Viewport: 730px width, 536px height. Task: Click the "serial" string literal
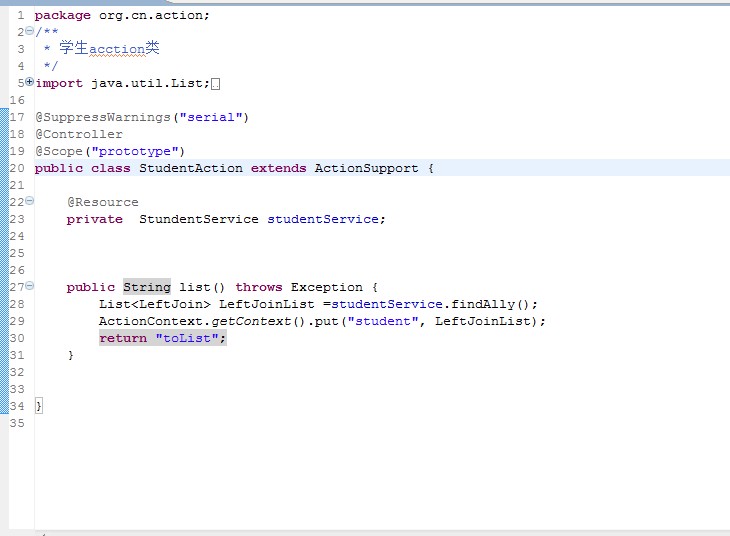pos(211,117)
